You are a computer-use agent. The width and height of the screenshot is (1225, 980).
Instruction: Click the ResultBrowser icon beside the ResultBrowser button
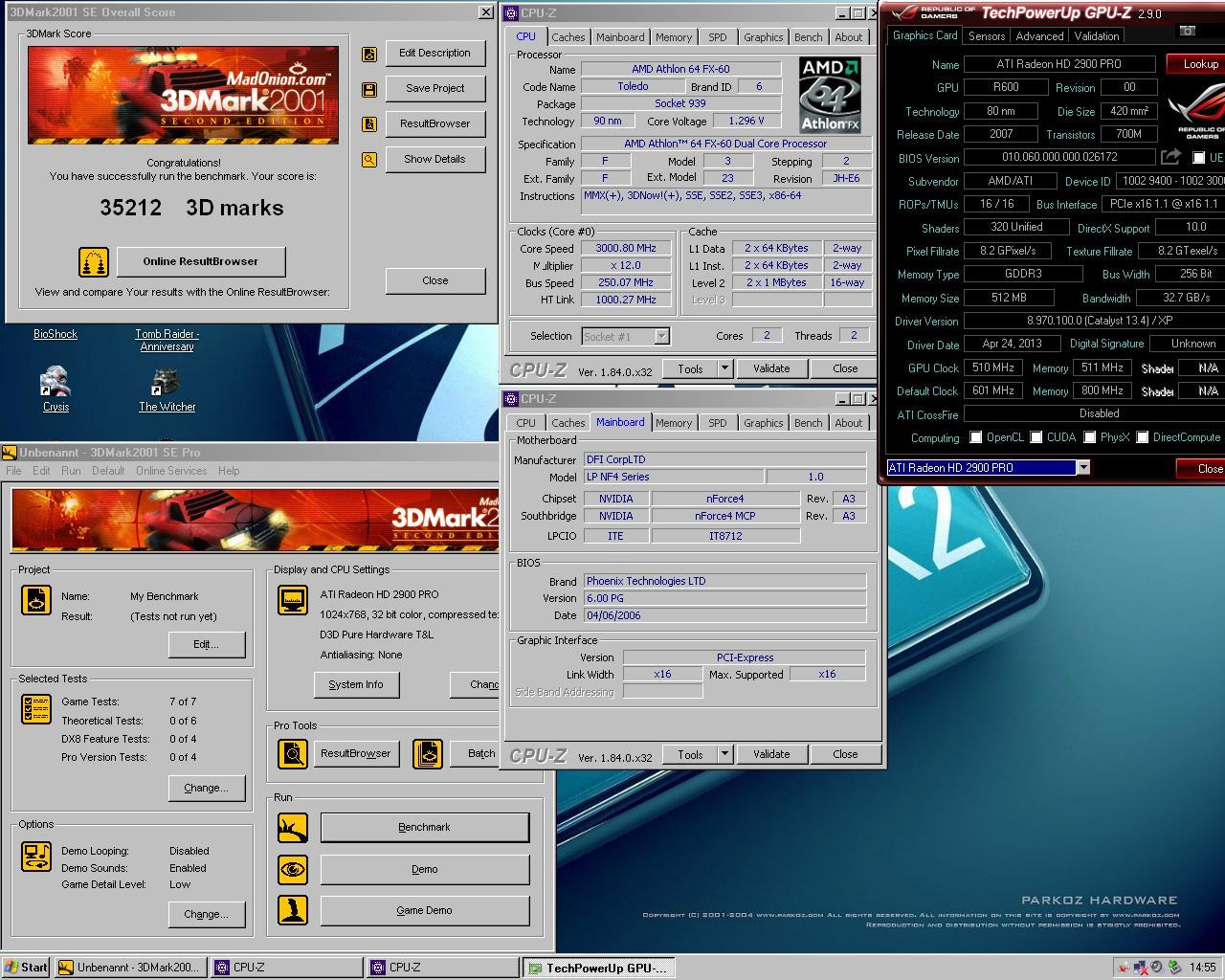pyautogui.click(x=369, y=124)
